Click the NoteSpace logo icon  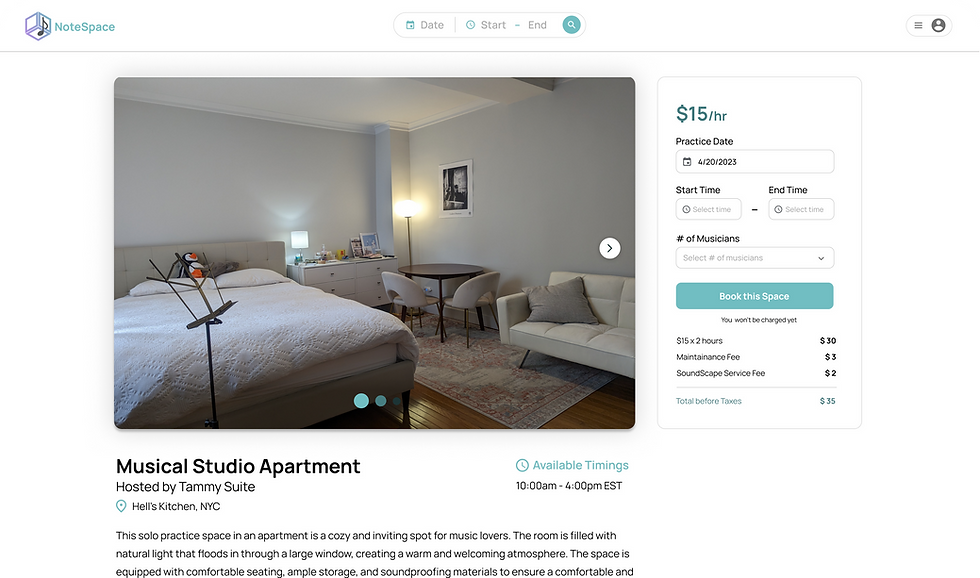(x=38, y=26)
